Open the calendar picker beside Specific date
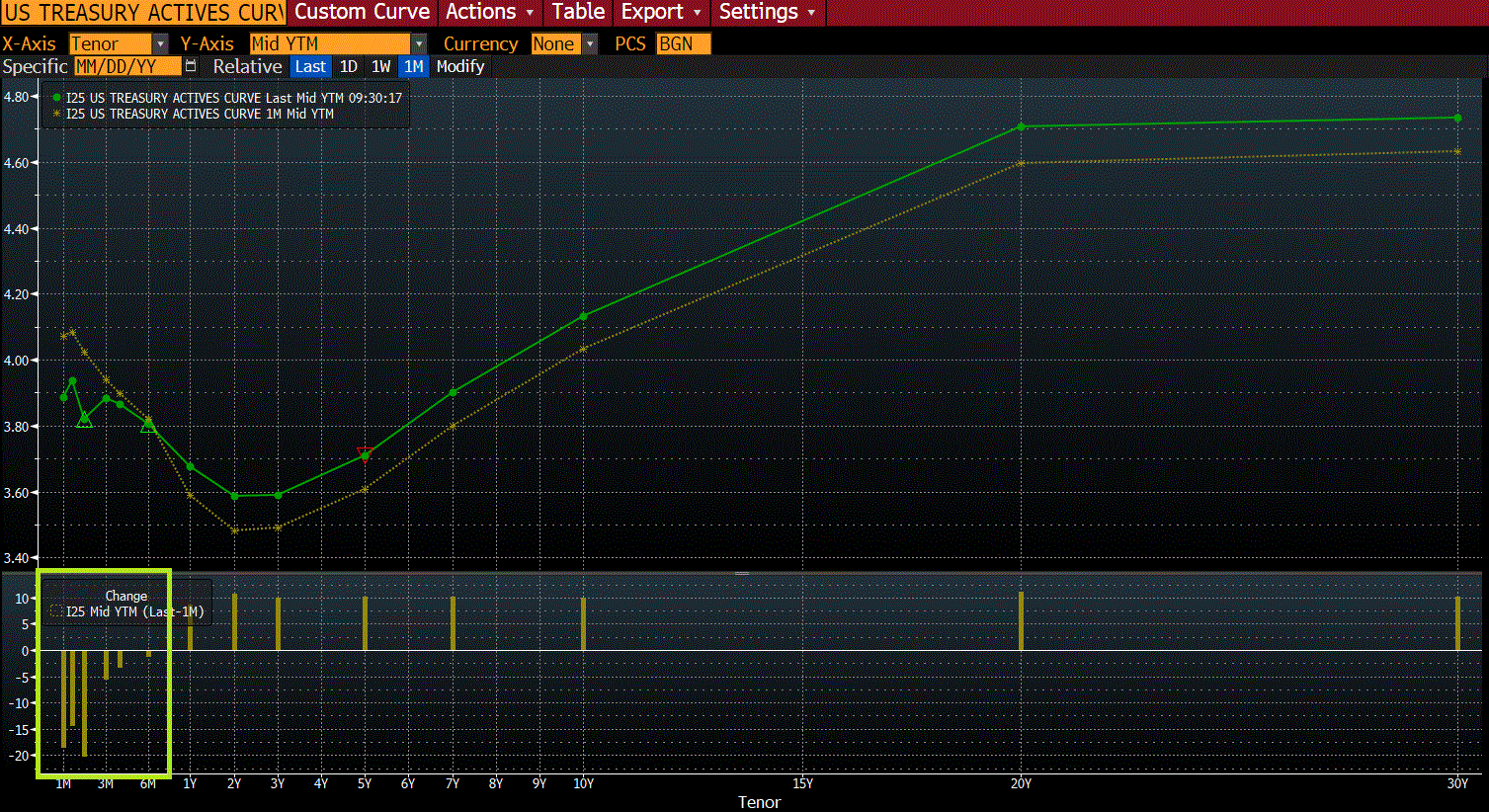This screenshot has height=812, width=1489. coord(191,66)
